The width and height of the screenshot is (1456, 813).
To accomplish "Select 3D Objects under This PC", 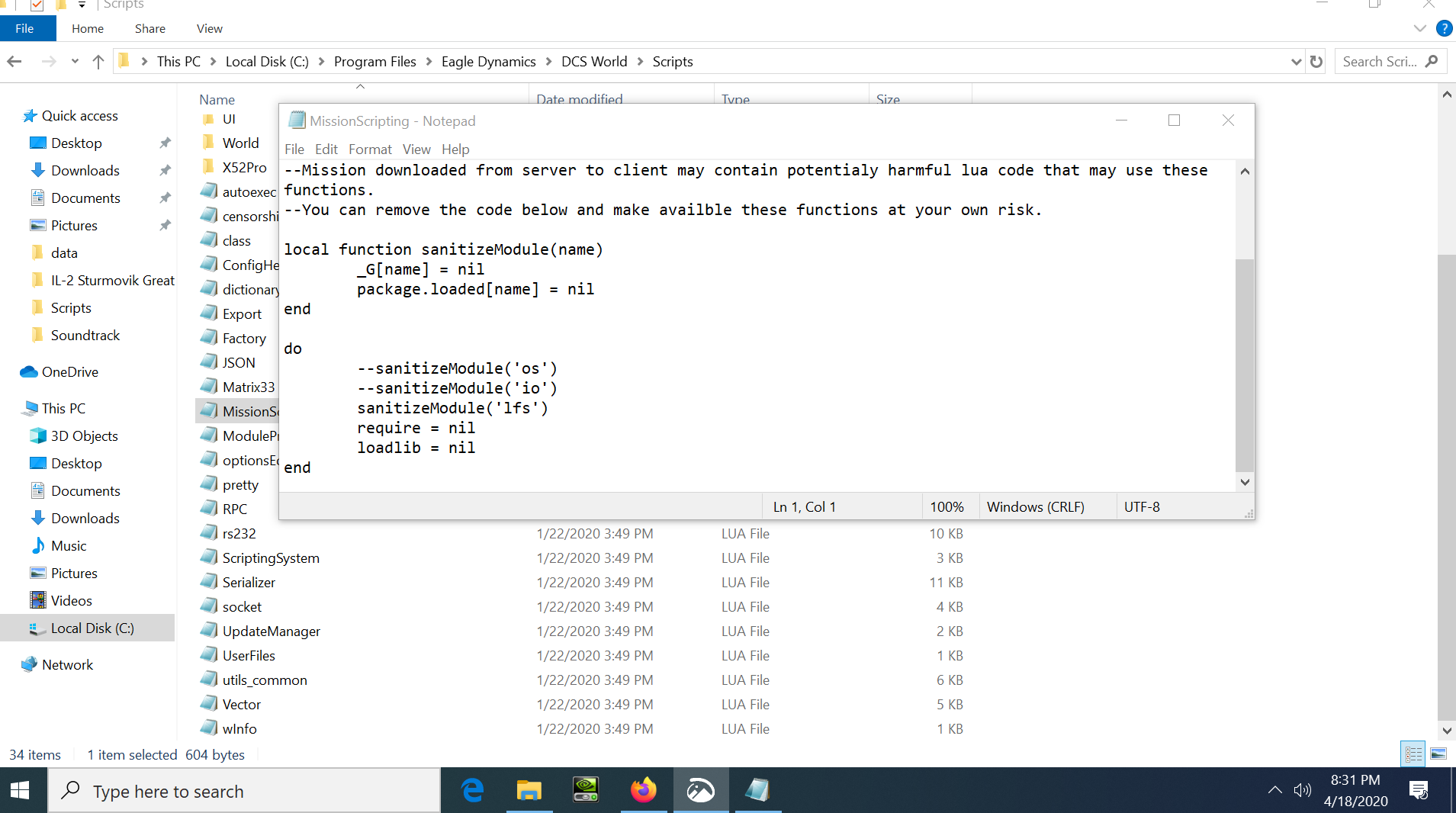I will point(84,436).
